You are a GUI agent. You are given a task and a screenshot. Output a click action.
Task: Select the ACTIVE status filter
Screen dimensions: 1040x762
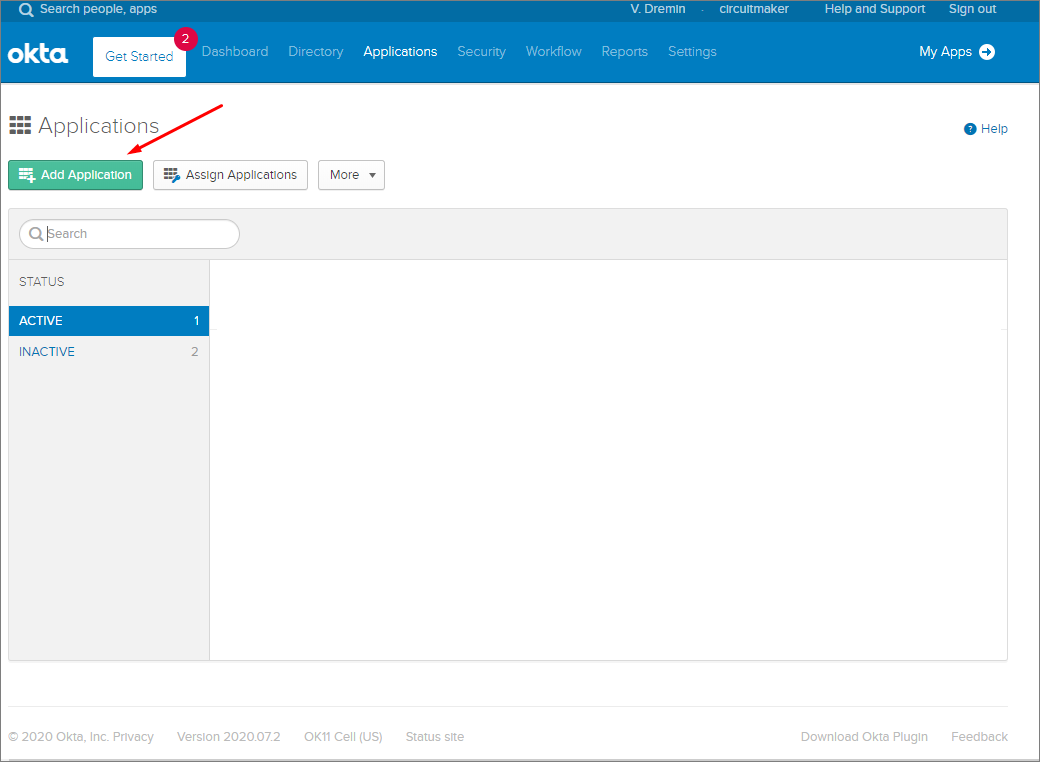coord(108,321)
